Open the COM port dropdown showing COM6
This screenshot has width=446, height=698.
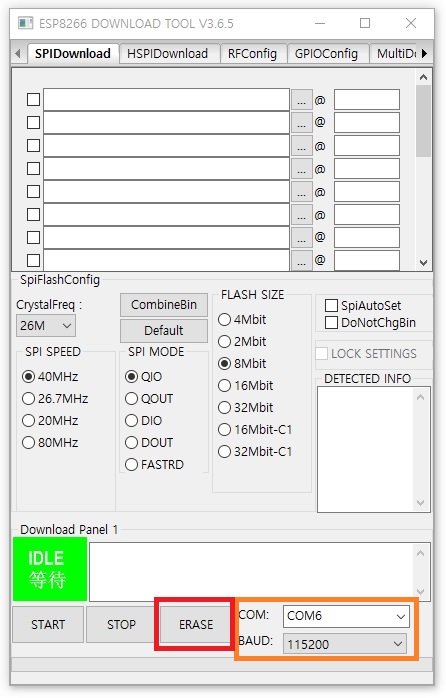coord(346,616)
